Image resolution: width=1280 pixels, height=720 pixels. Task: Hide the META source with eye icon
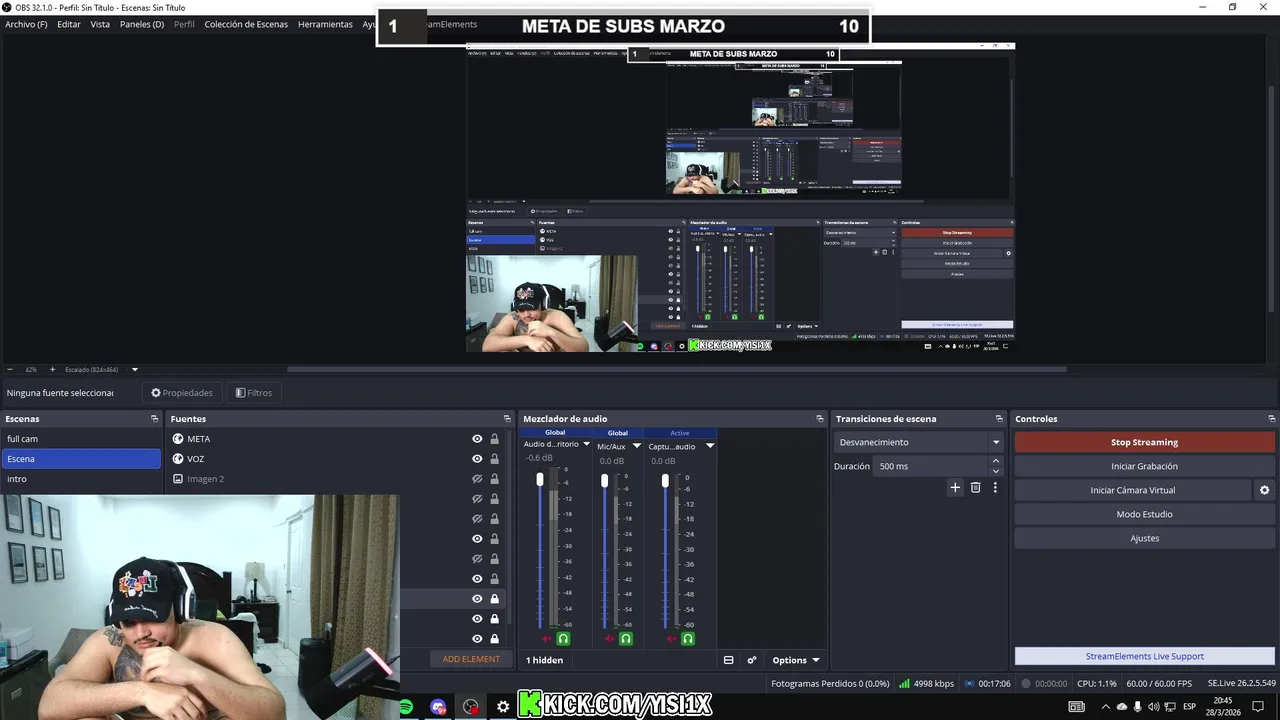pyautogui.click(x=477, y=439)
